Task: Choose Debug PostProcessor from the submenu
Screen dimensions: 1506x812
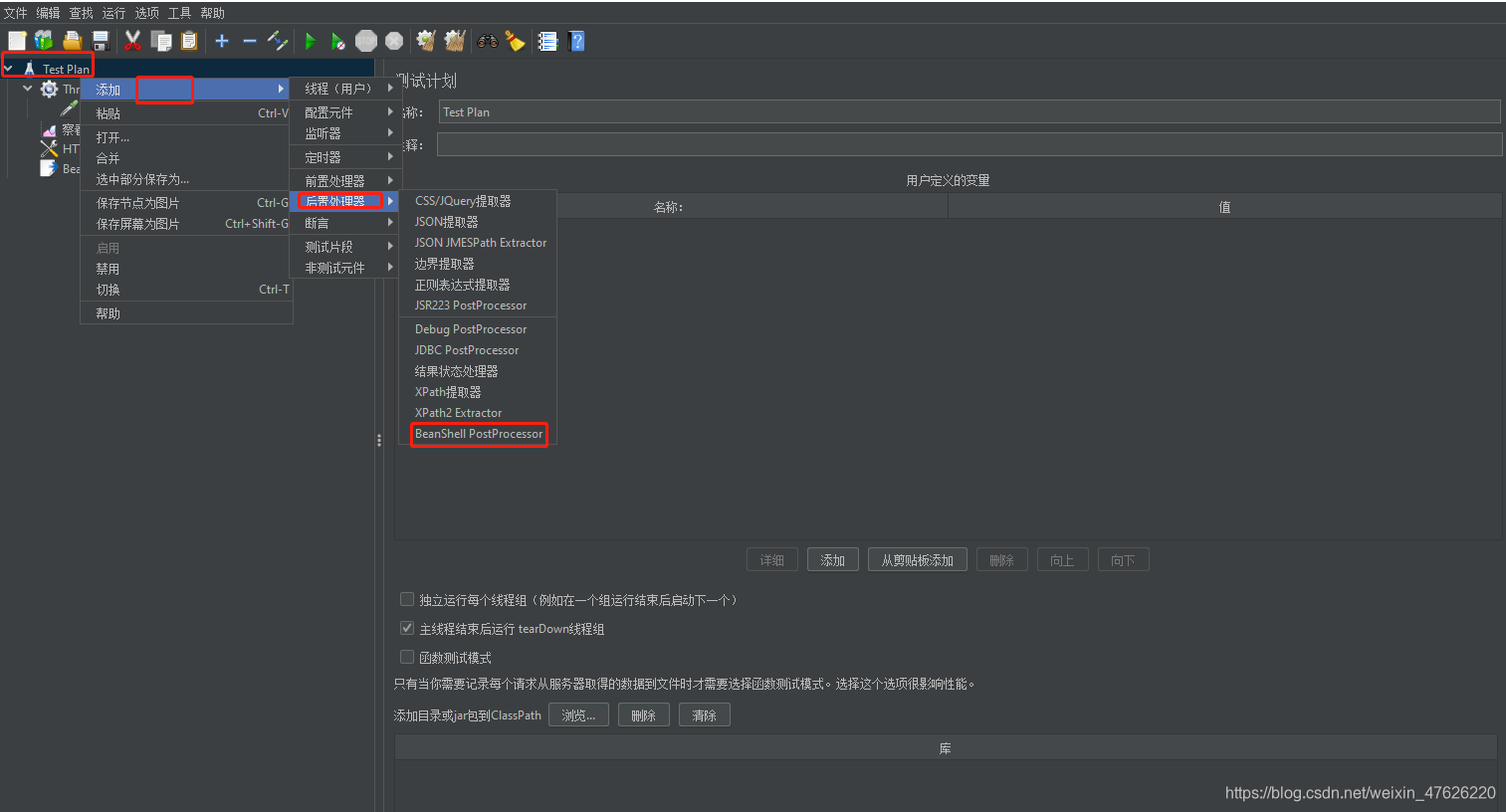Action: coord(479,329)
